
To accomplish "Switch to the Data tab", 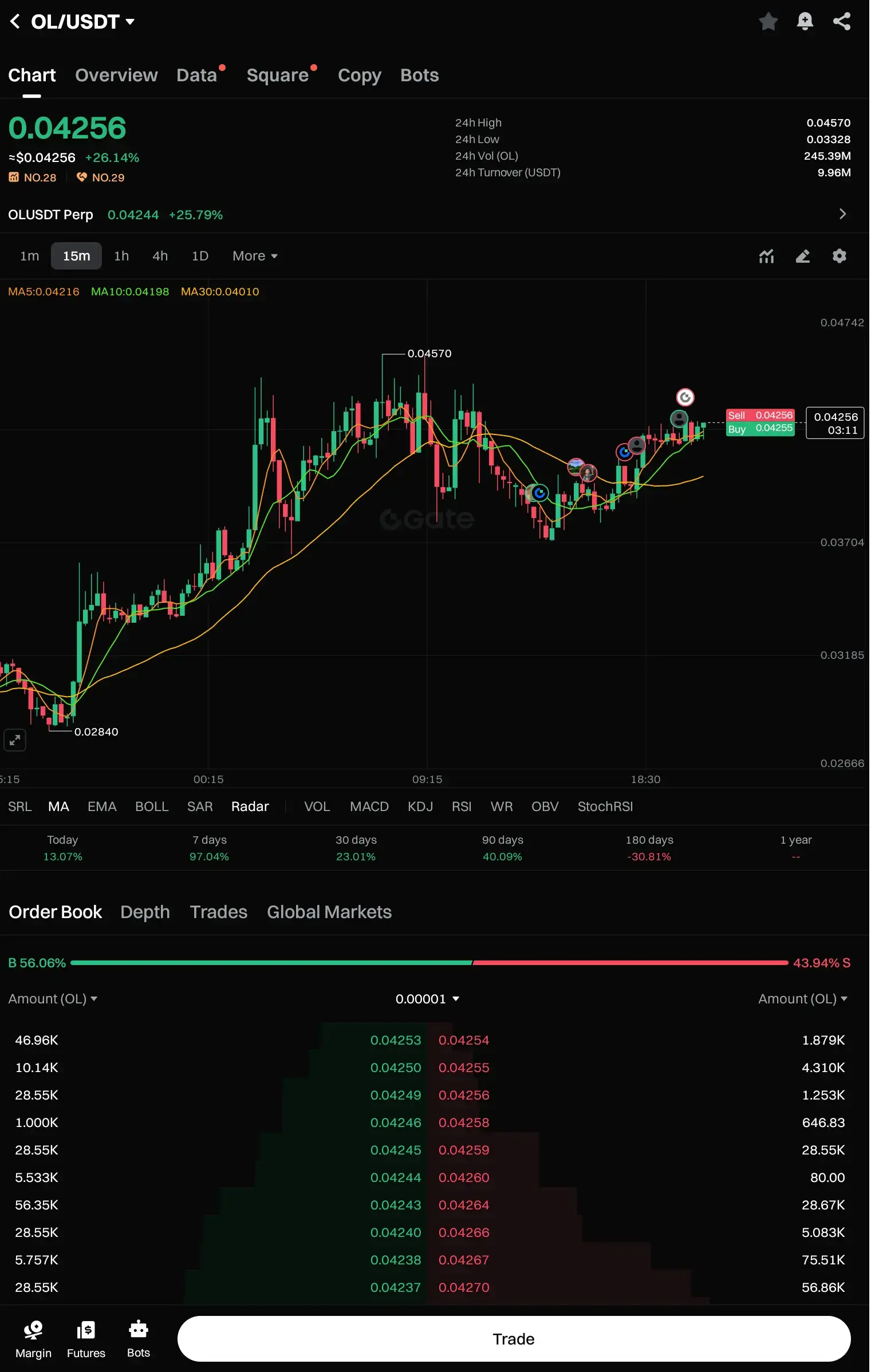I will [x=197, y=75].
